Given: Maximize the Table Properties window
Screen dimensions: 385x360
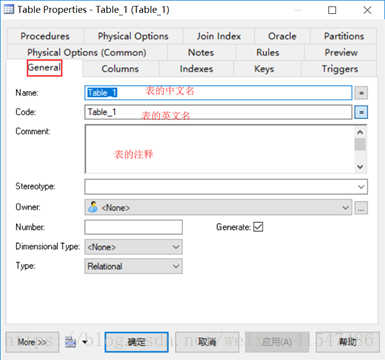Looking at the screenshot, I should pyautogui.click(x=332, y=10).
